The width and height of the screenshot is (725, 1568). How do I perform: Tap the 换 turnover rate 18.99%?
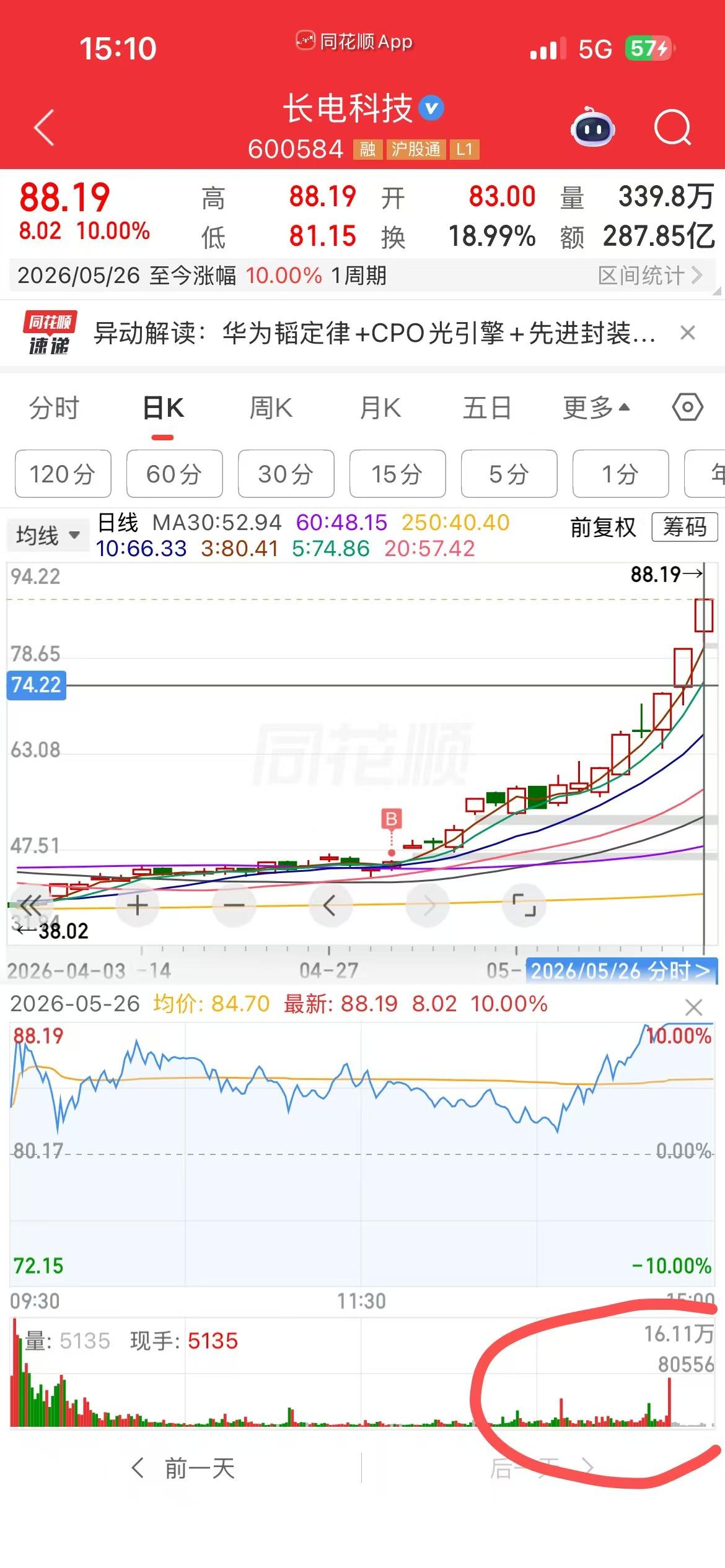491,236
